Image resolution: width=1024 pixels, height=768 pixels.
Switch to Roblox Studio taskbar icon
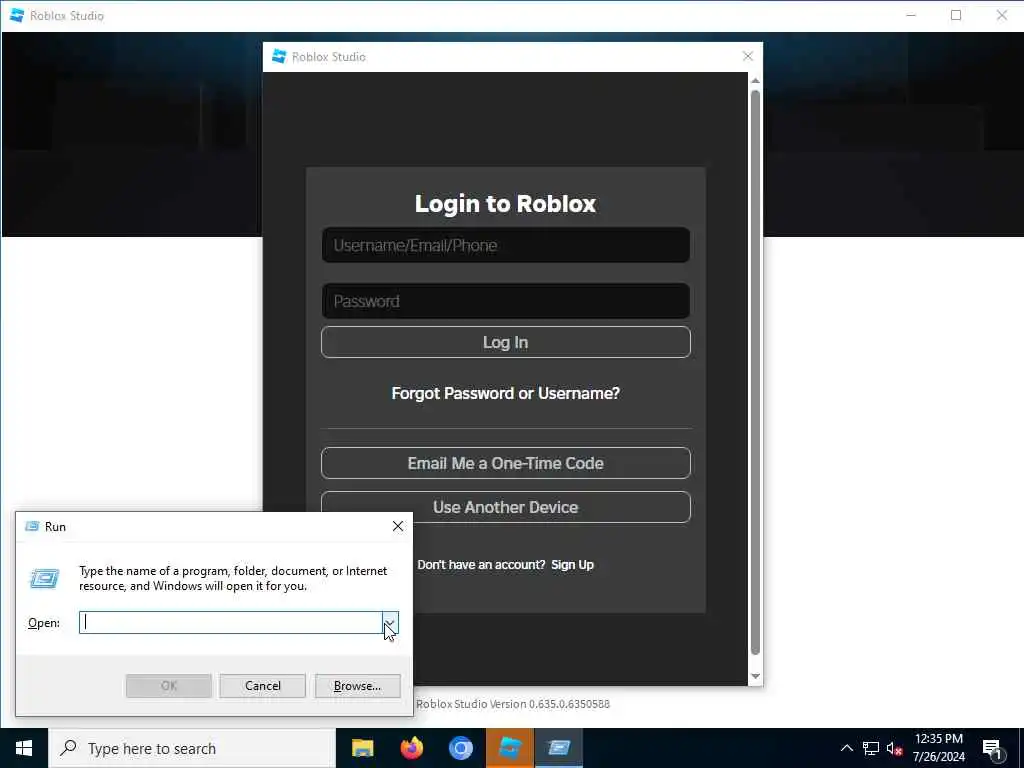click(510, 748)
